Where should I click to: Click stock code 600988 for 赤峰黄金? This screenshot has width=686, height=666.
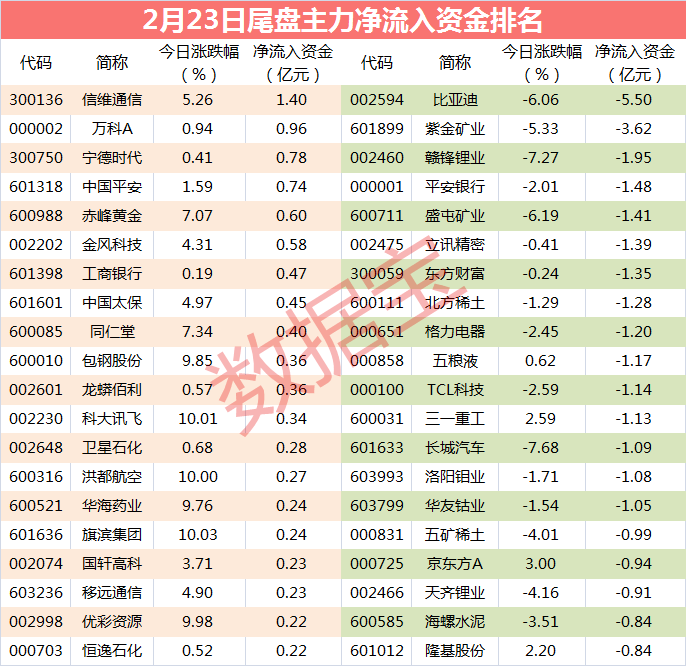pyautogui.click(x=35, y=216)
